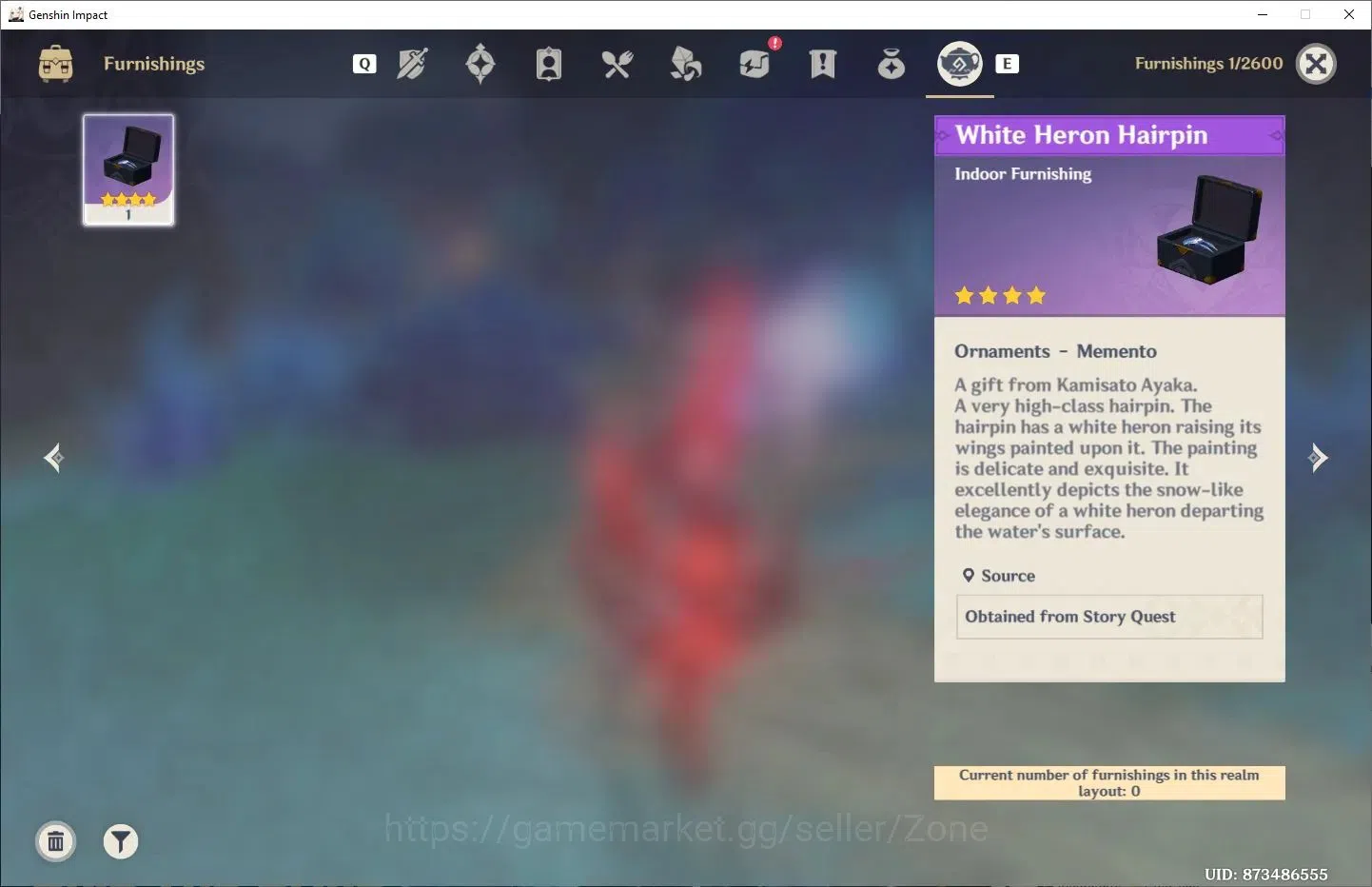This screenshot has height=887, width=1372.
Task: Close the inventory with X button
Action: pos(1317,64)
